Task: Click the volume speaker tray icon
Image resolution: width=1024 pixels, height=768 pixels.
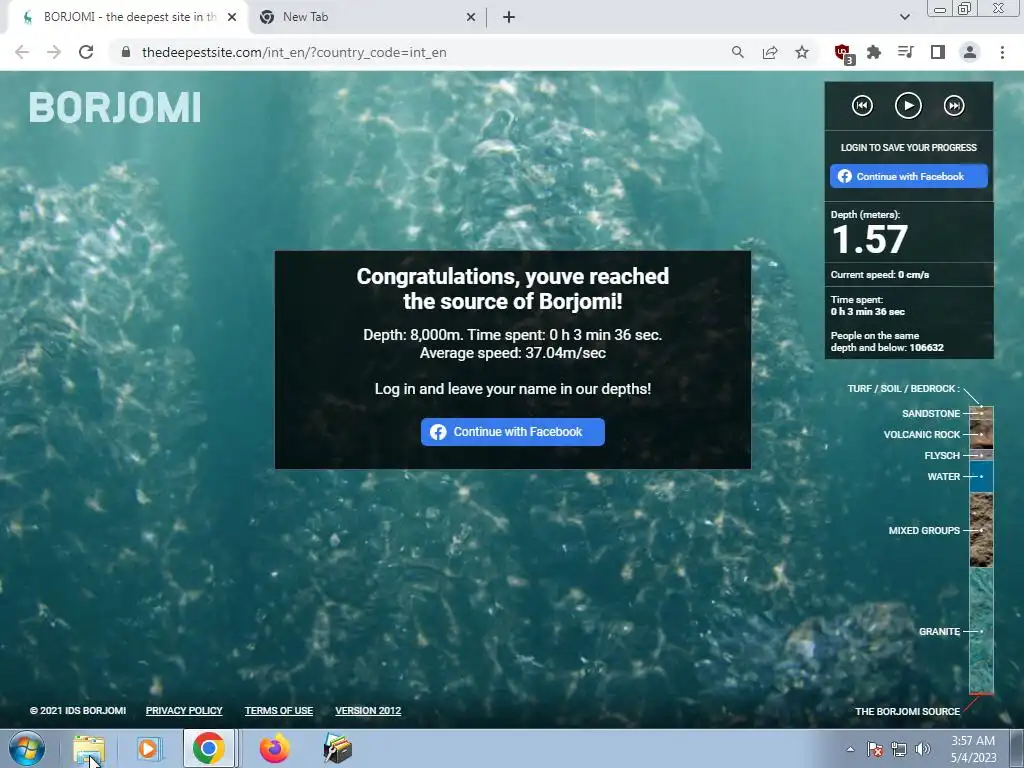Action: (x=923, y=749)
